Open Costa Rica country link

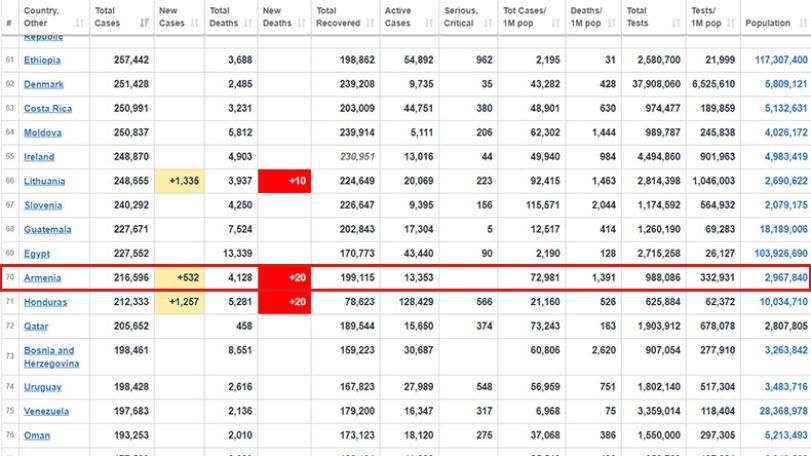(x=48, y=109)
